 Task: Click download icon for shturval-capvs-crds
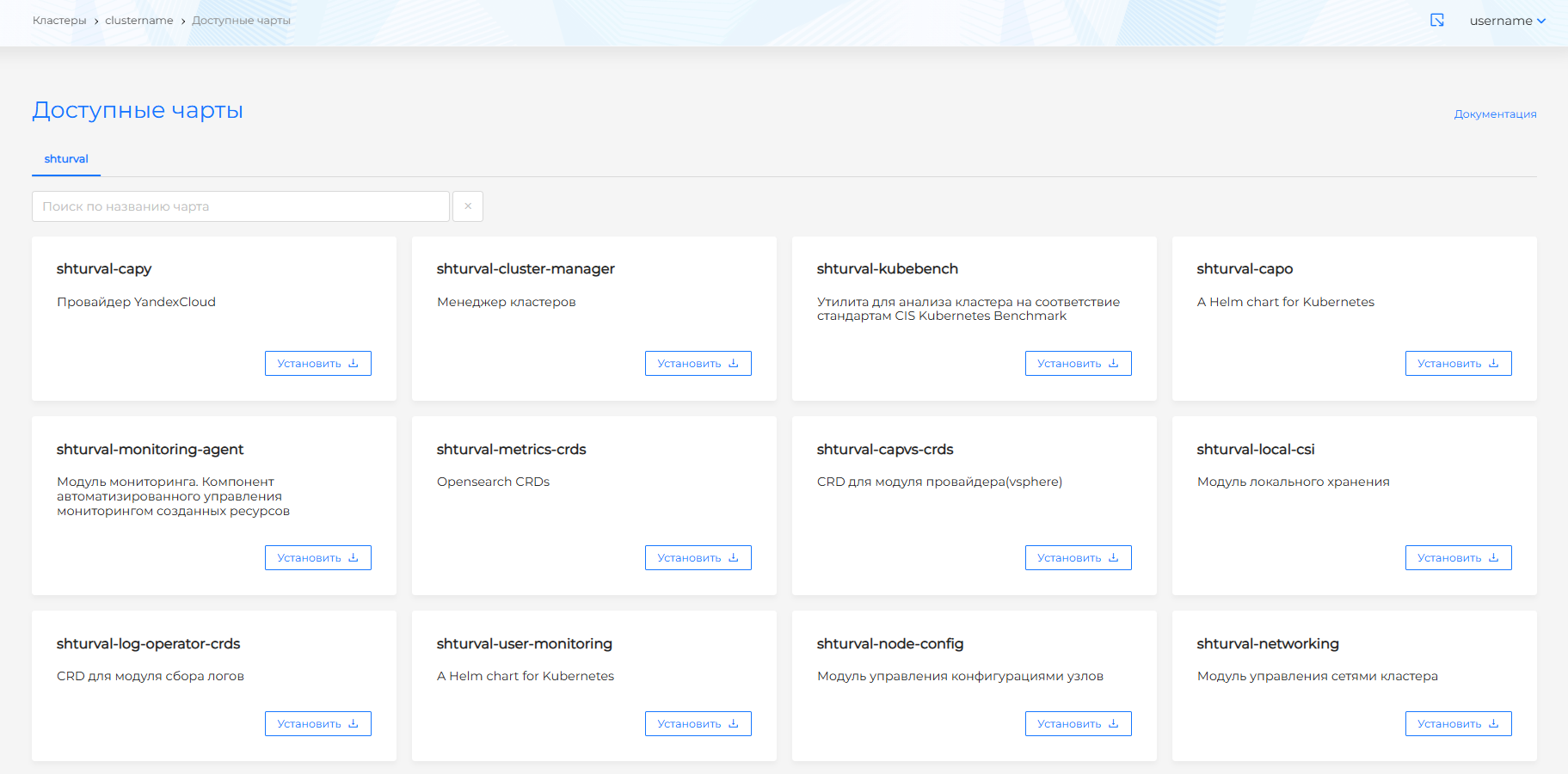pyautogui.click(x=1114, y=558)
